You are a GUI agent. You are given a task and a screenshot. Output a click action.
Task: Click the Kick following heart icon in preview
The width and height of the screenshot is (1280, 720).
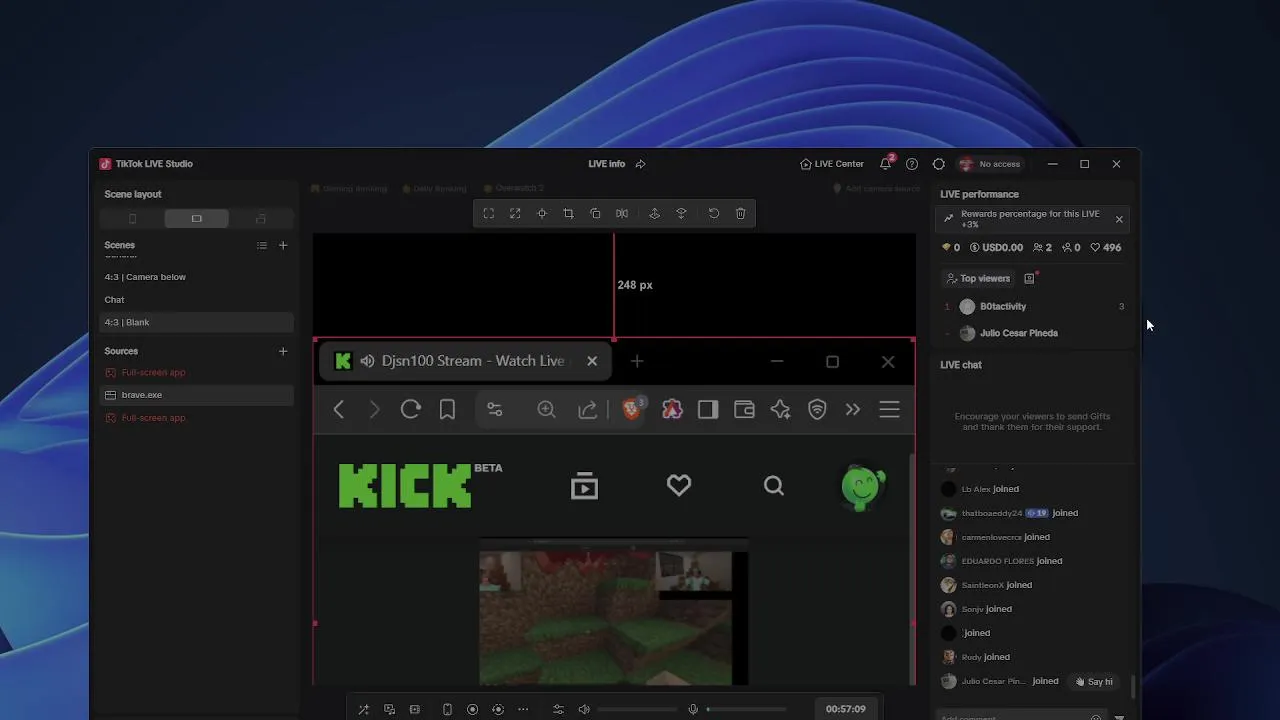point(679,485)
